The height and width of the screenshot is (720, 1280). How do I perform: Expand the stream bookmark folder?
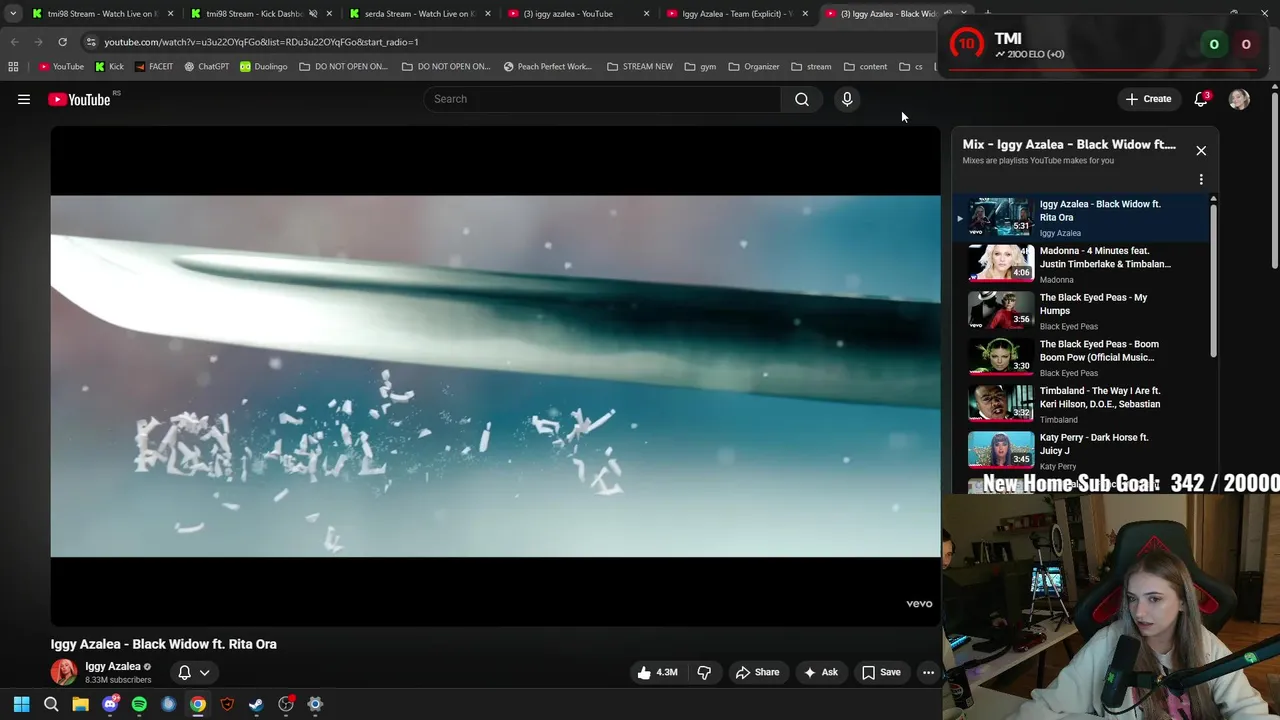pyautogui.click(x=811, y=67)
